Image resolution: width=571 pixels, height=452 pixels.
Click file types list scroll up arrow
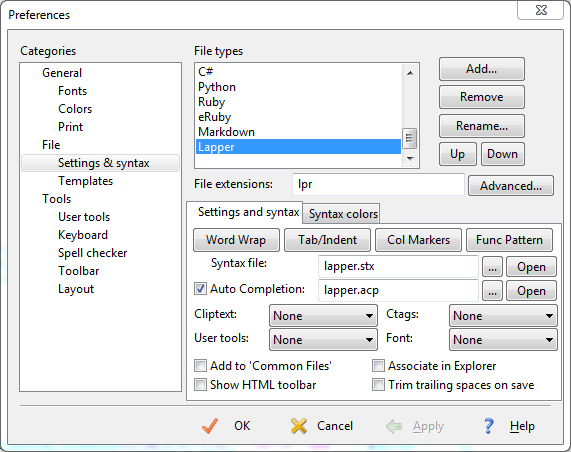[x=410, y=73]
